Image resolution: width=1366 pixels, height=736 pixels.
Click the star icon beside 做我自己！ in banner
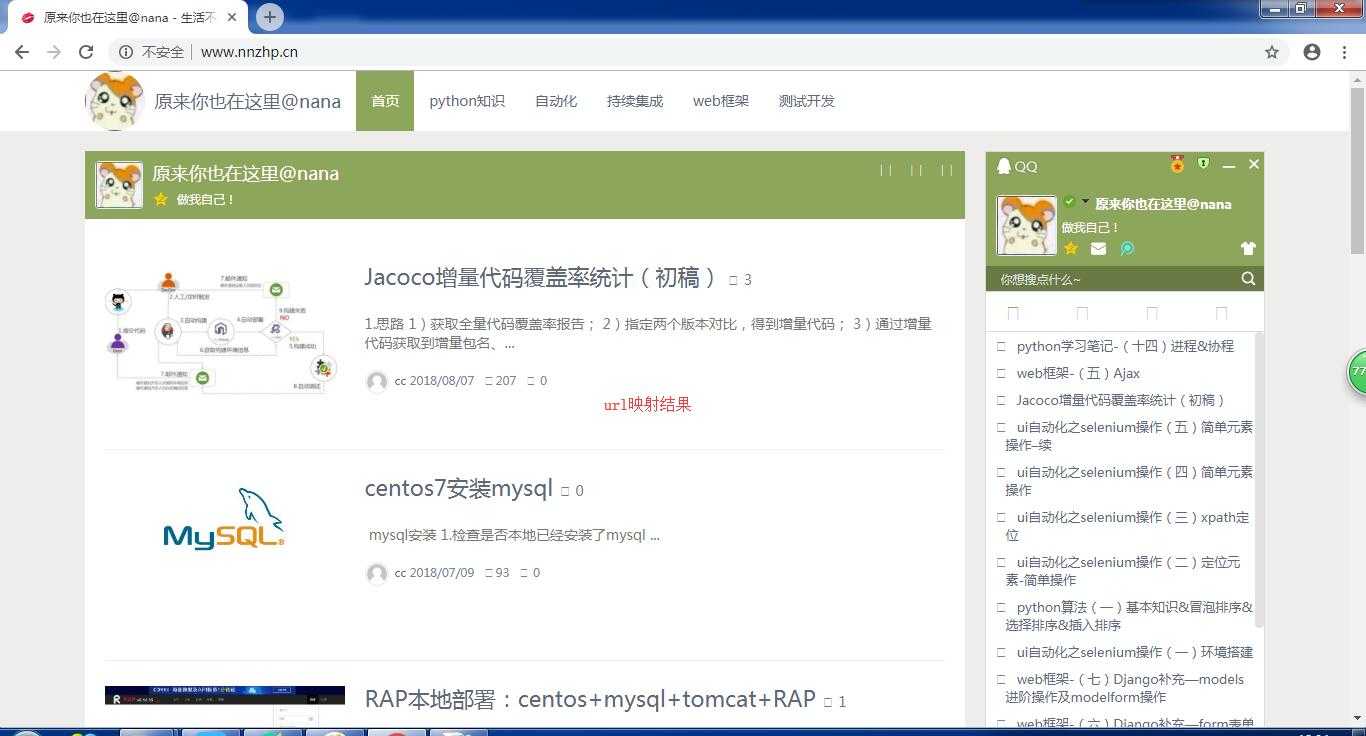coord(161,199)
